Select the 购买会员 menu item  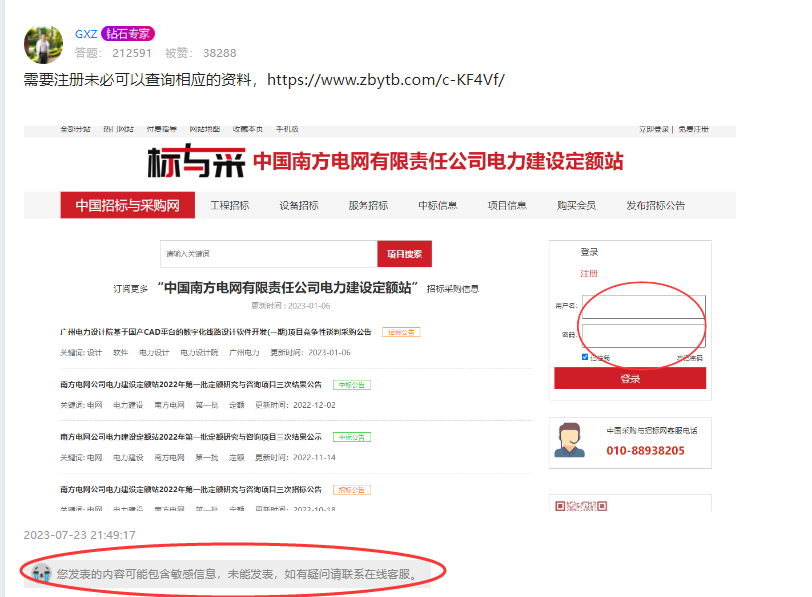[576, 206]
